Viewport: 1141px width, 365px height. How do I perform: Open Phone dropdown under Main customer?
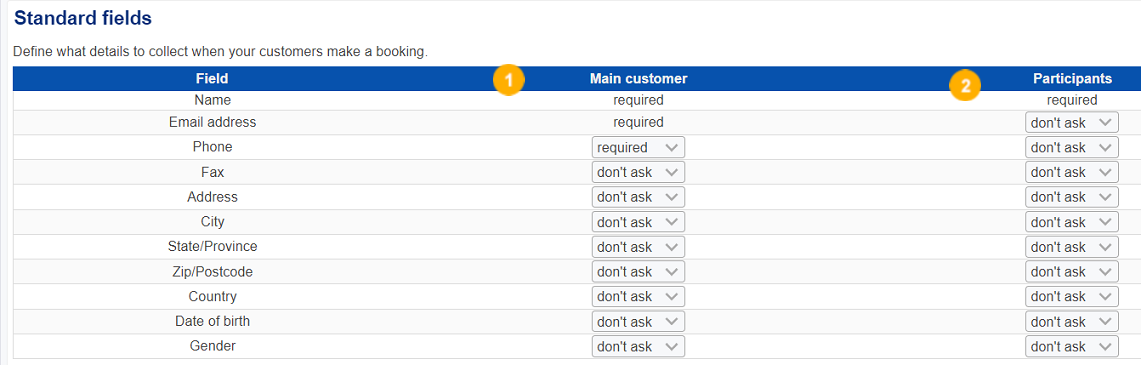[x=638, y=148]
